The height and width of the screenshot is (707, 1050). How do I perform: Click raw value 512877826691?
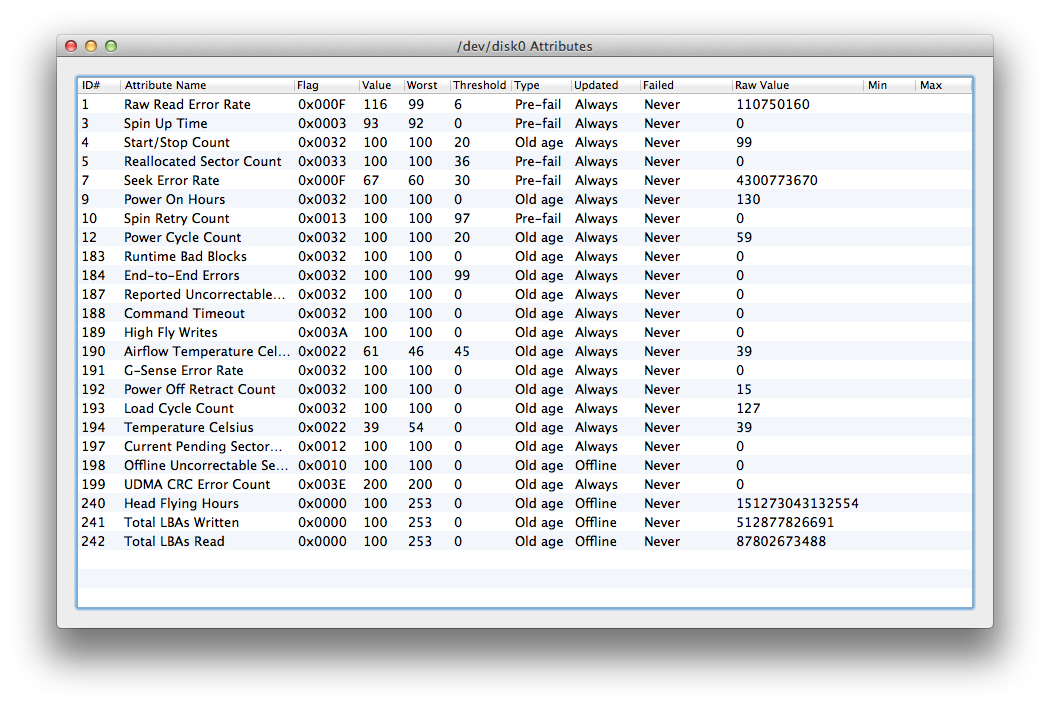point(785,522)
